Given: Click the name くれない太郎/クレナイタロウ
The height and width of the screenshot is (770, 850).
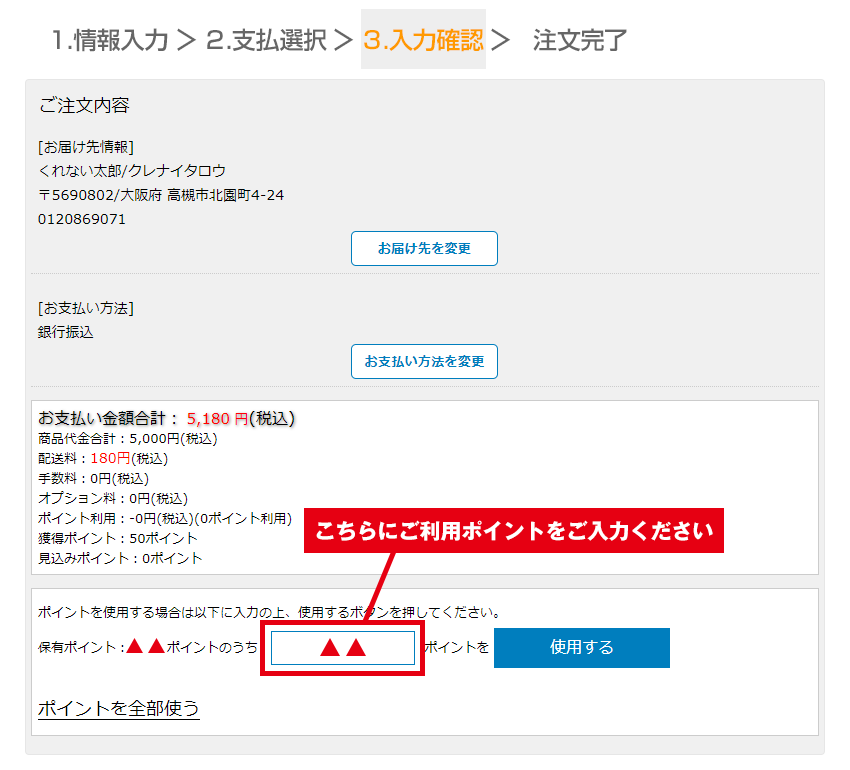Looking at the screenshot, I should [132, 171].
